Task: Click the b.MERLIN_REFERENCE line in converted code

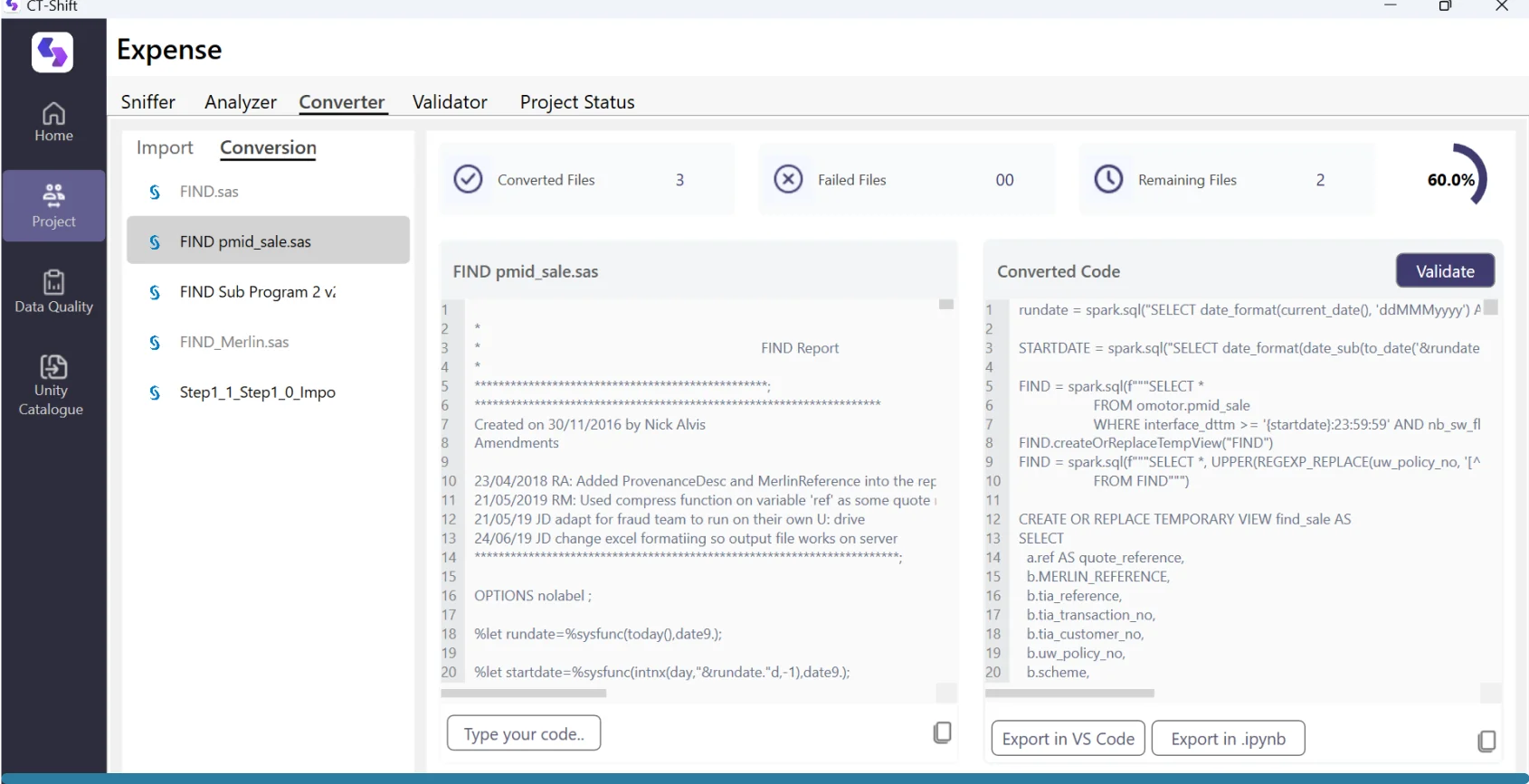Action: point(1097,577)
